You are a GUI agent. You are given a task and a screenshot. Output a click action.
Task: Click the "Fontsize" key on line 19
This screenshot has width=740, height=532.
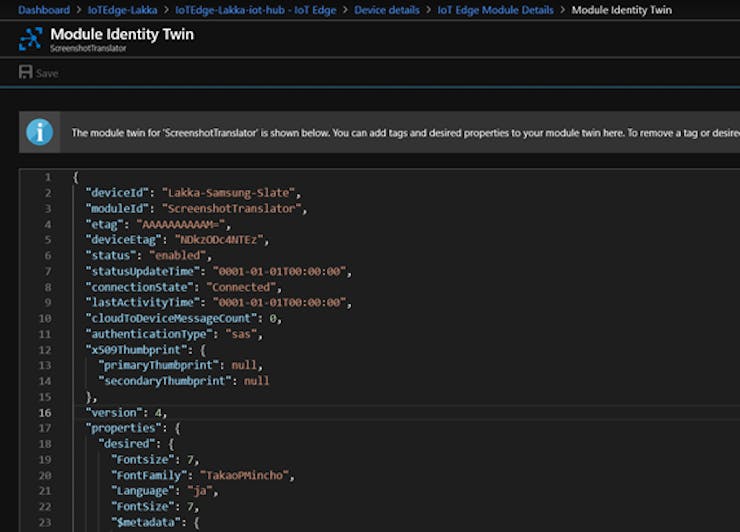pos(143,460)
